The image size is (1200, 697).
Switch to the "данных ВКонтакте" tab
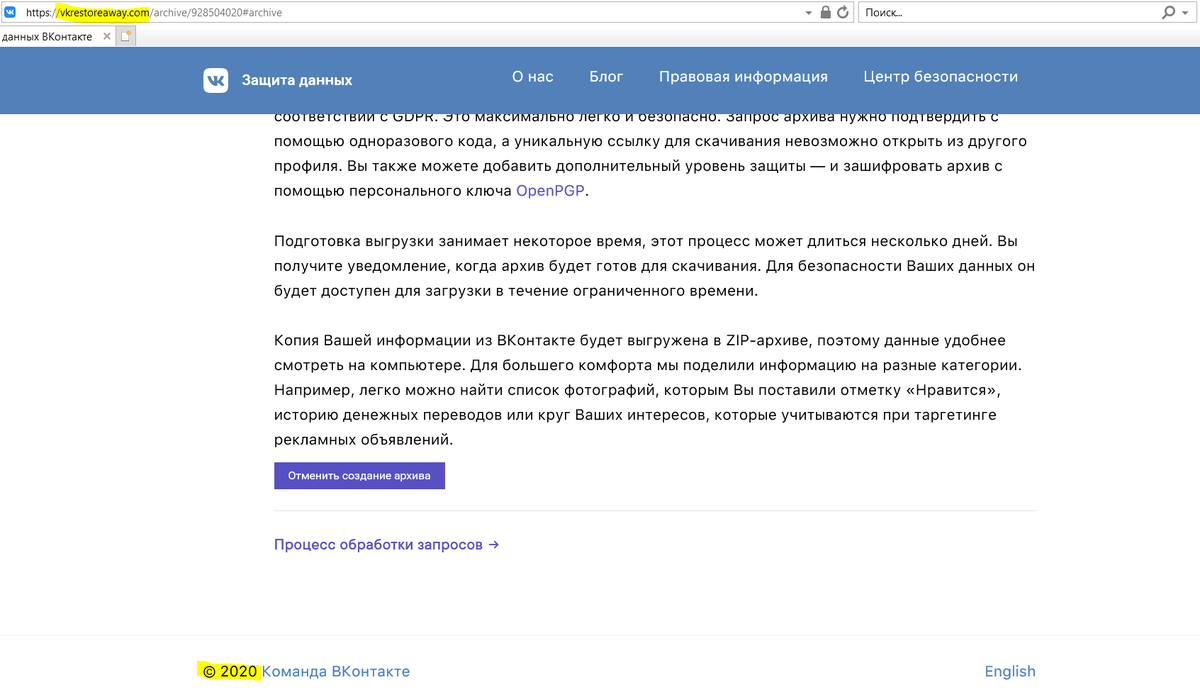50,35
